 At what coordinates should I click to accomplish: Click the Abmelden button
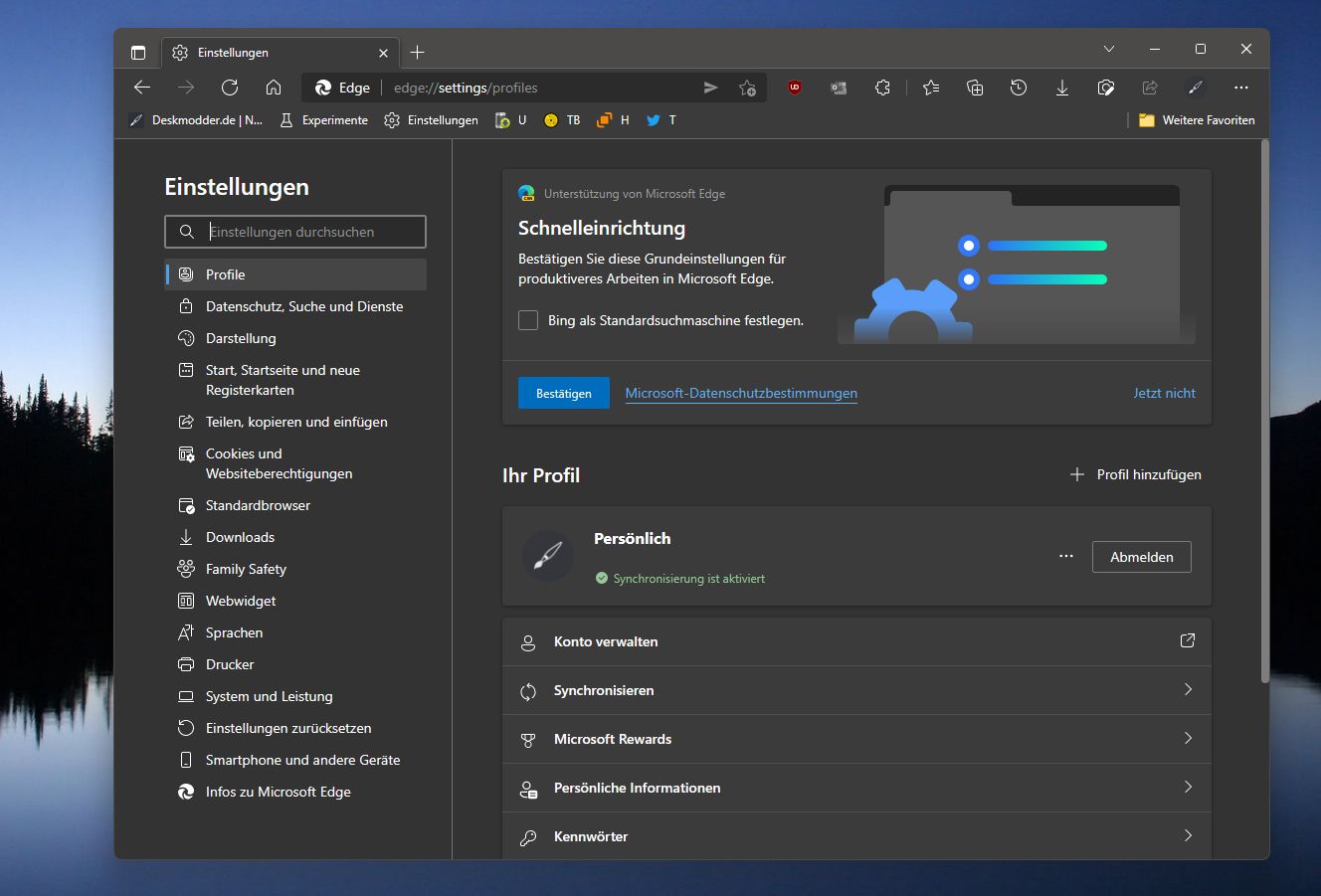click(x=1142, y=557)
